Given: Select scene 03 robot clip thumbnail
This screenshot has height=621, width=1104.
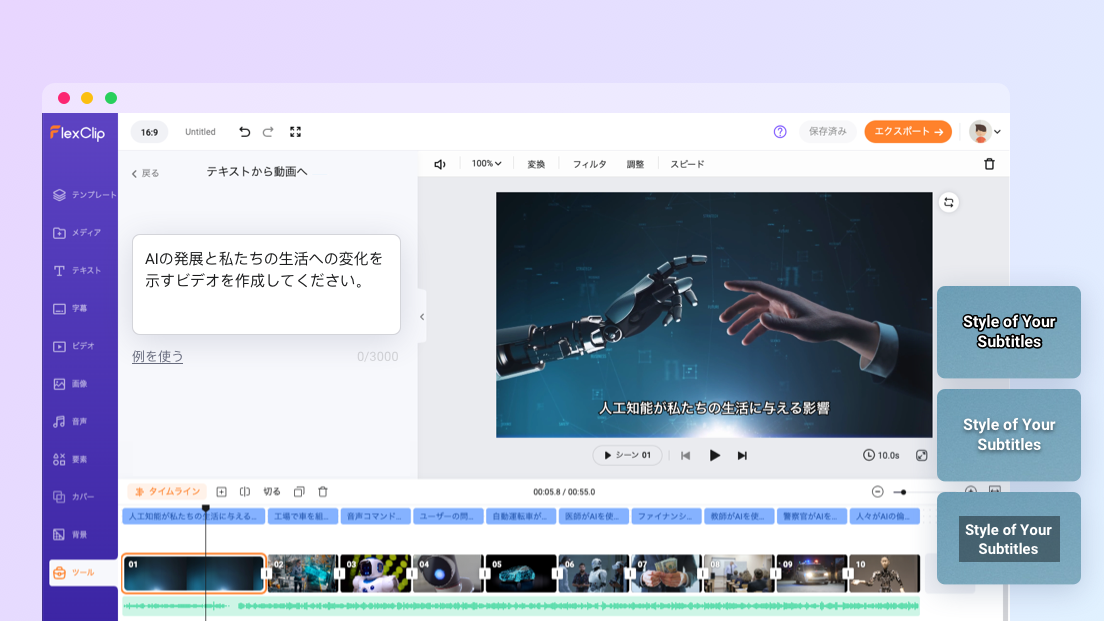Looking at the screenshot, I should click(375, 573).
